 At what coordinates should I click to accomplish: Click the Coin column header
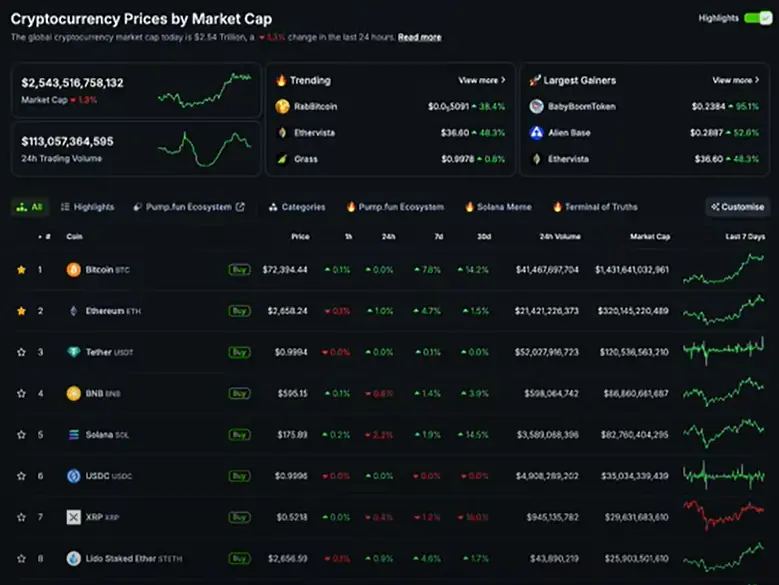point(75,236)
